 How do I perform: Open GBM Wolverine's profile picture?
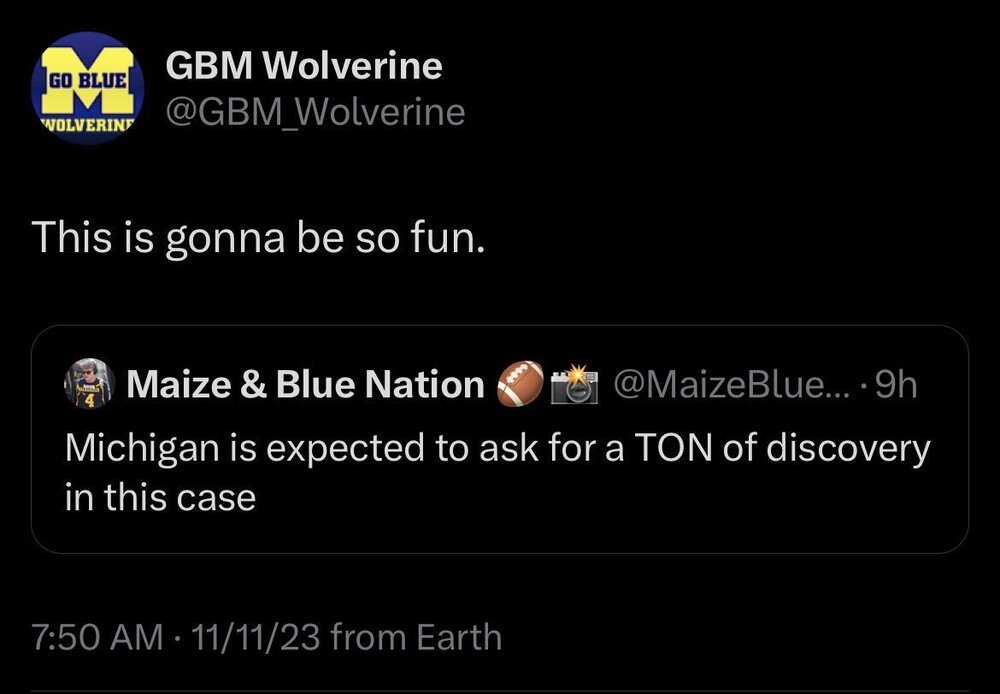[x=88, y=88]
